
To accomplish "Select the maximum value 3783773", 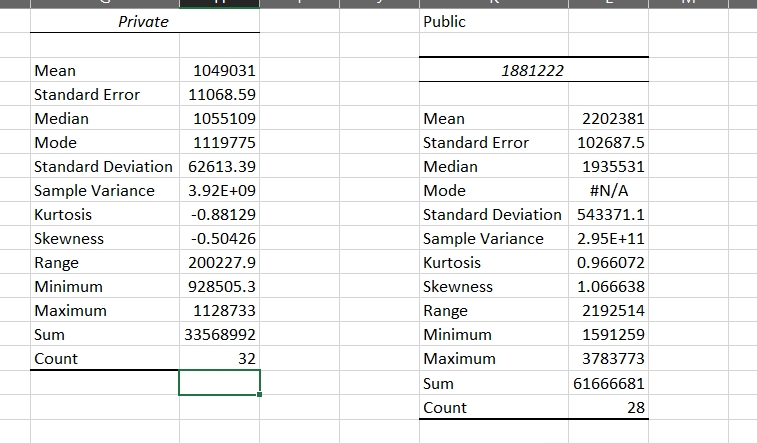I will point(609,359).
